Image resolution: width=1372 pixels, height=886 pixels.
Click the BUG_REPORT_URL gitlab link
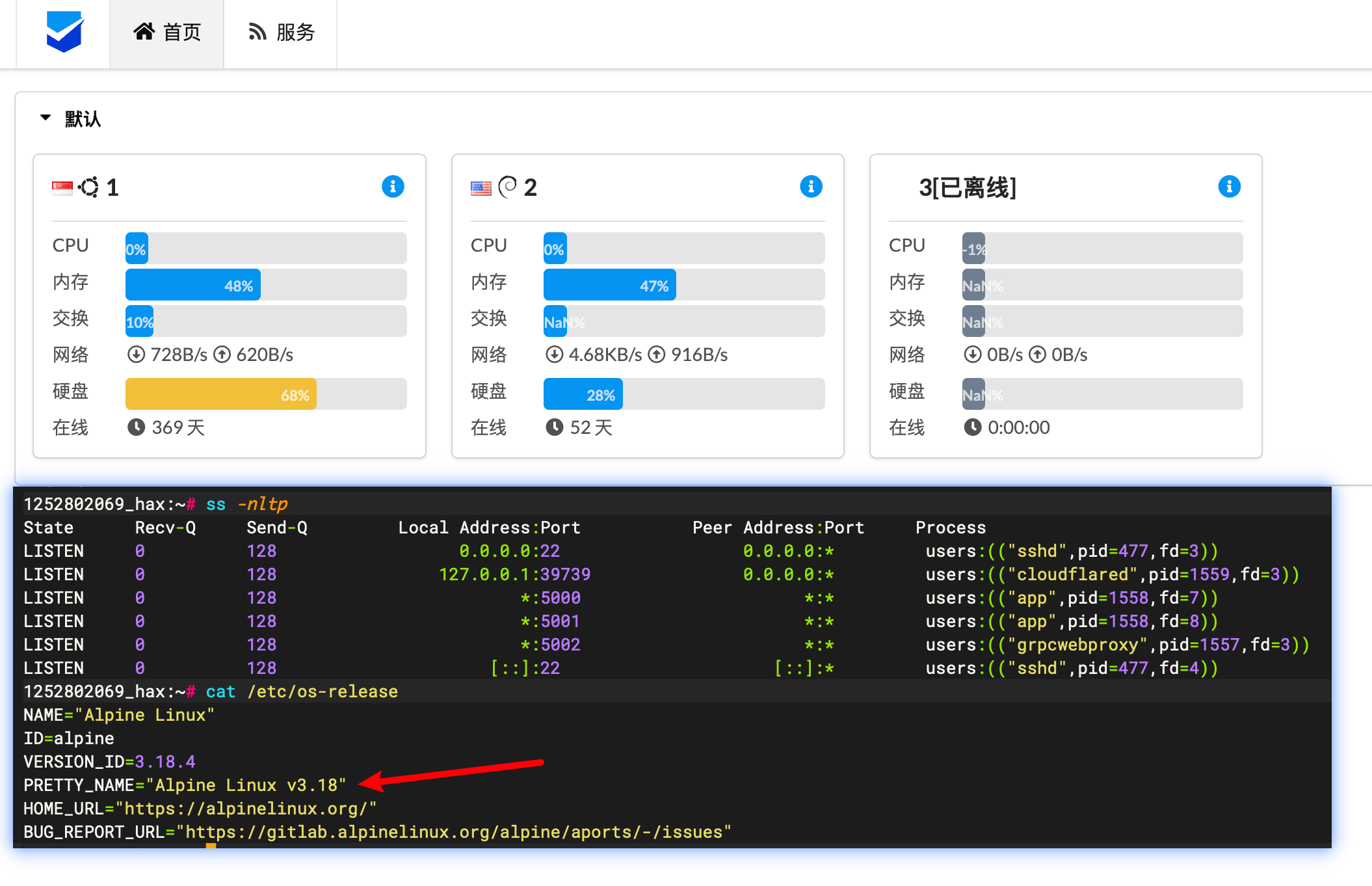coord(454,831)
